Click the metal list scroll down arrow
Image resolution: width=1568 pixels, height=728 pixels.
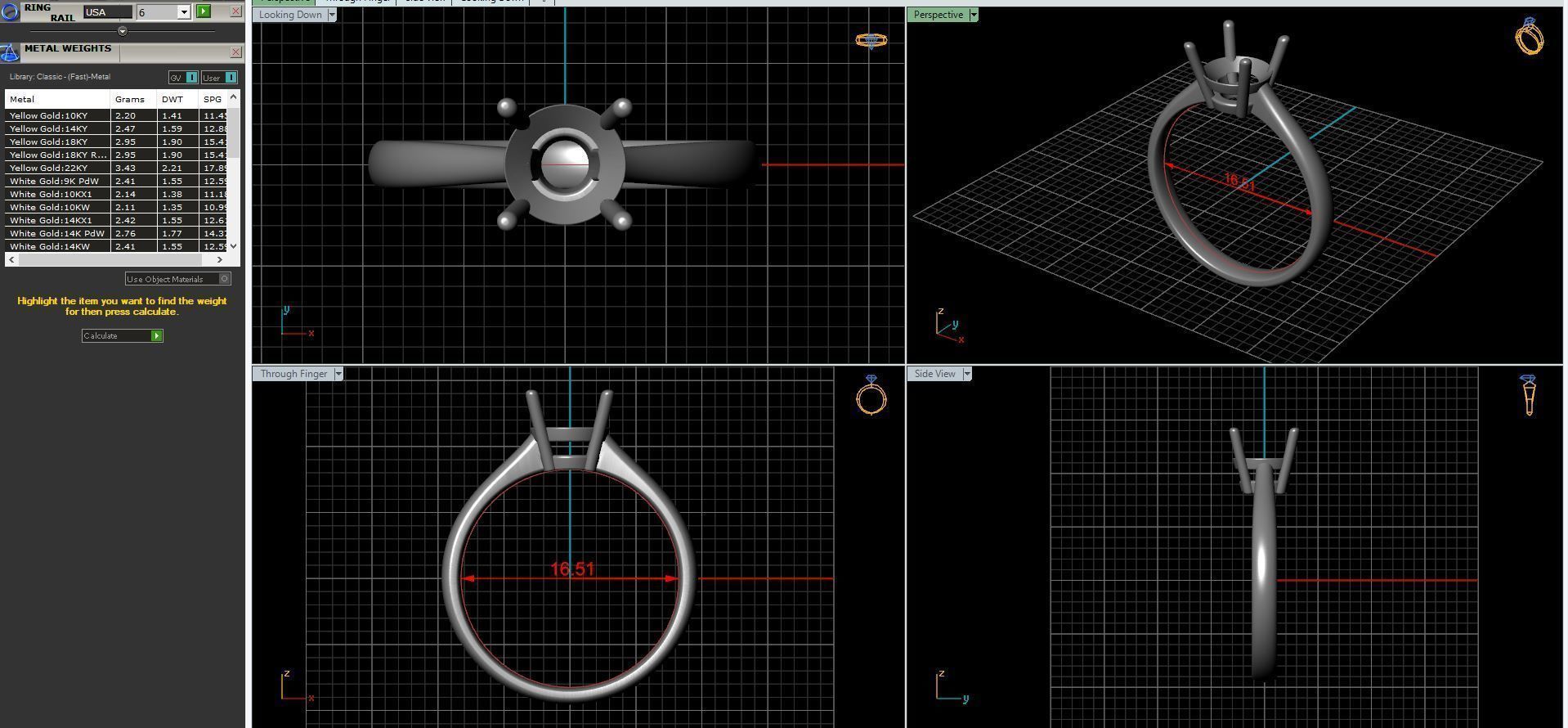click(x=234, y=245)
